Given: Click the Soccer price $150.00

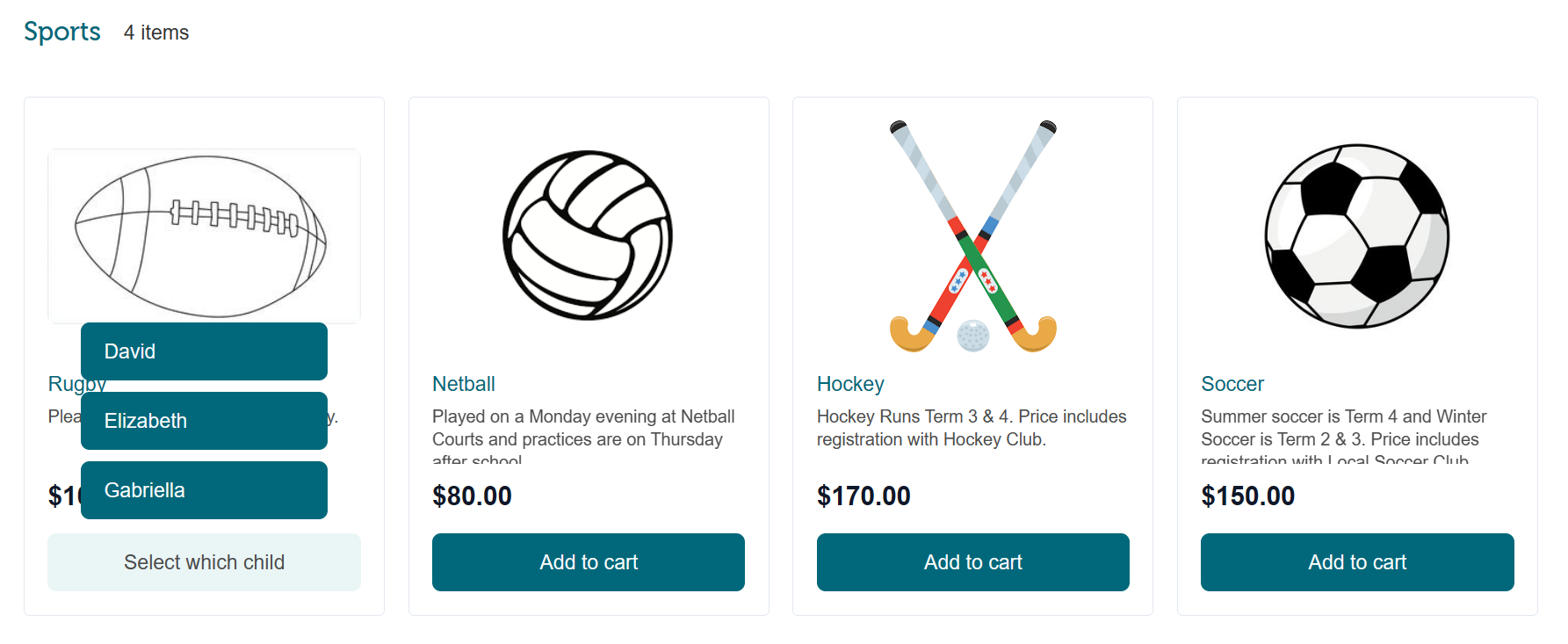Looking at the screenshot, I should tap(1247, 496).
